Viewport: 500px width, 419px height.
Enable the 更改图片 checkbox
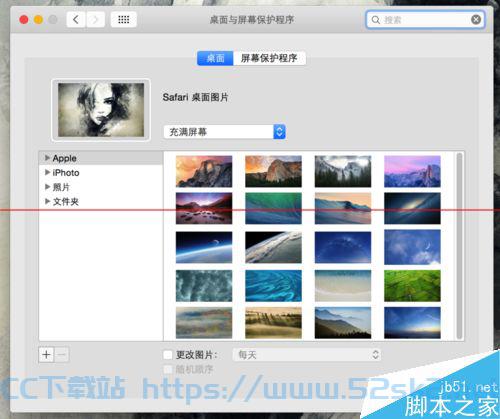[x=168, y=355]
